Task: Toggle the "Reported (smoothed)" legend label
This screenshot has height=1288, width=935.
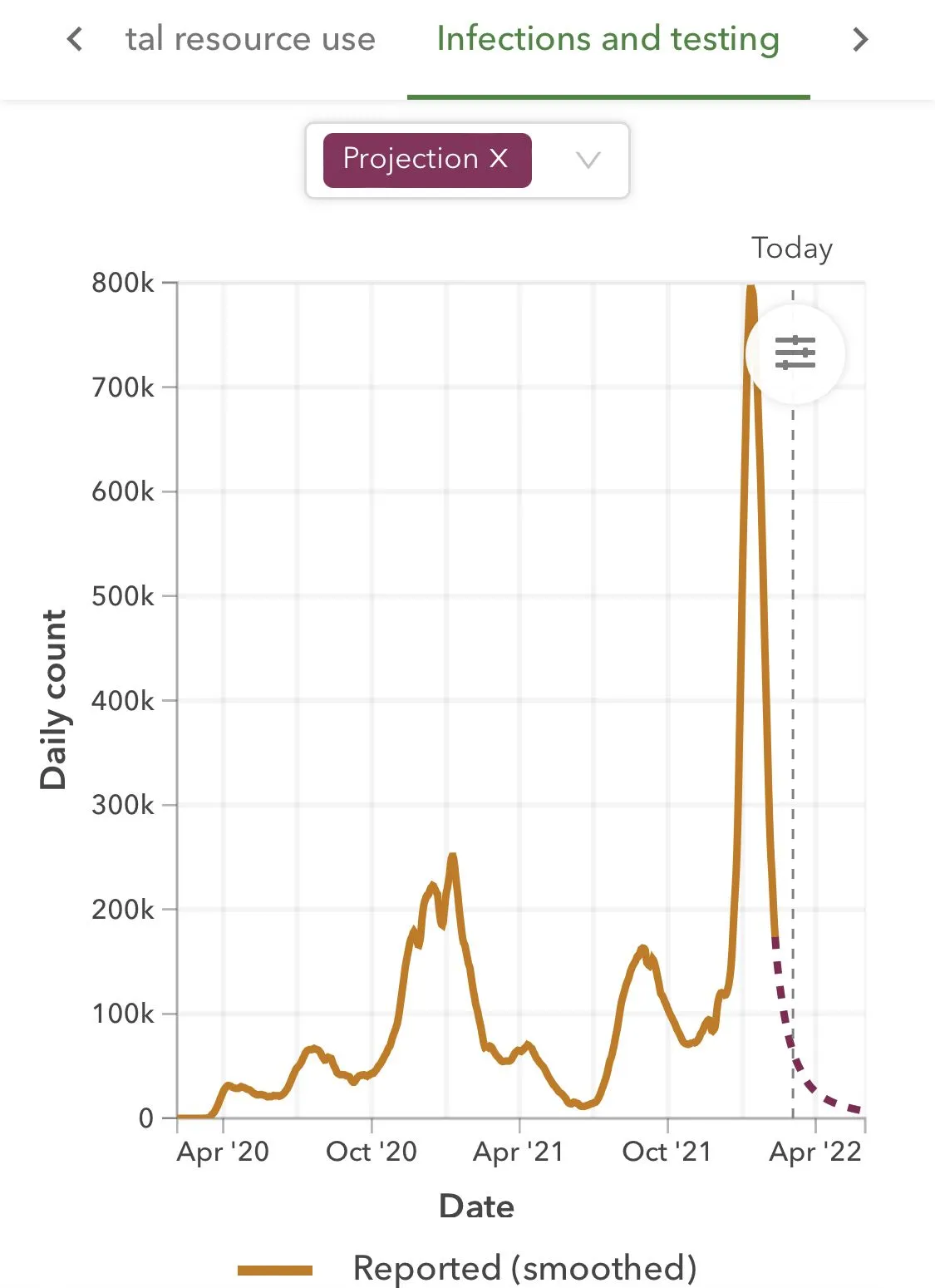Action: pos(524,1268)
